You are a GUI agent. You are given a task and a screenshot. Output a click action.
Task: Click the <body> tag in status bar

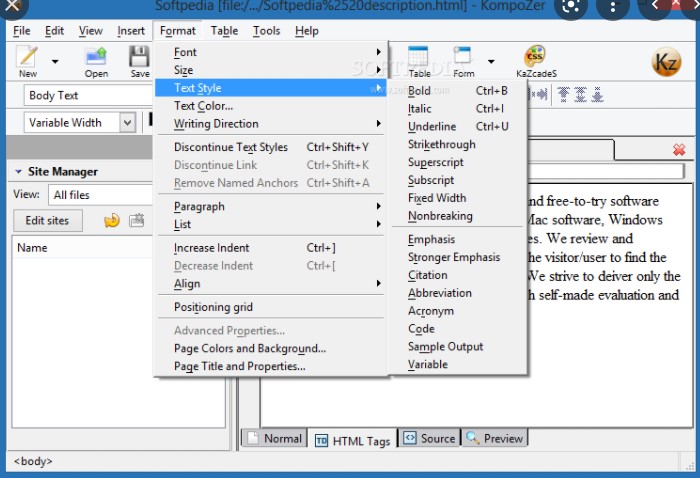(x=33, y=461)
